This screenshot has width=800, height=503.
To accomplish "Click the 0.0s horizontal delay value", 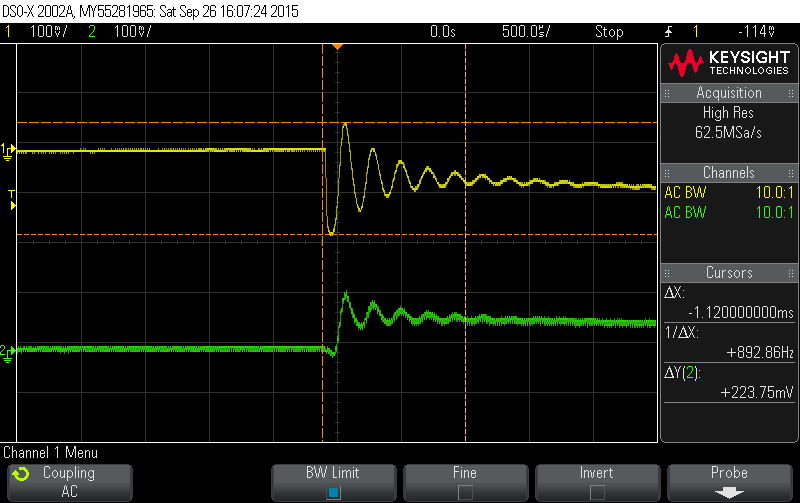I will 442,32.
